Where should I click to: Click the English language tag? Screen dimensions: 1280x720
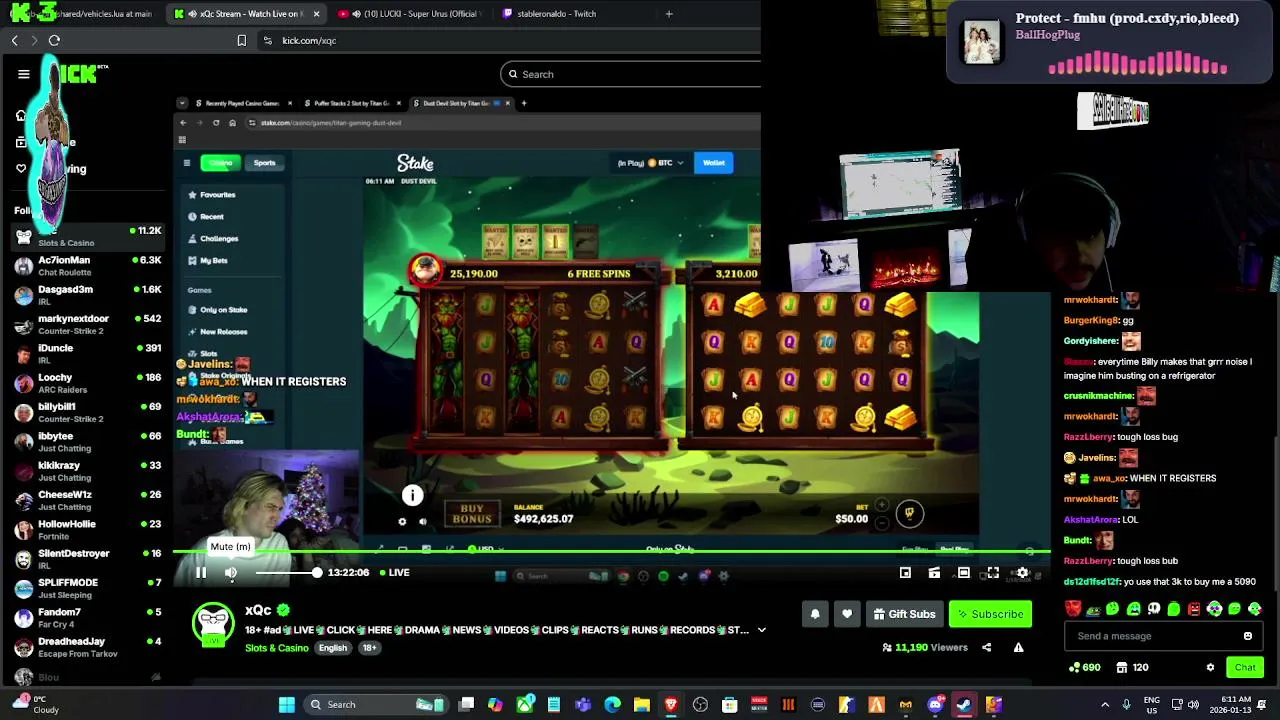333,648
